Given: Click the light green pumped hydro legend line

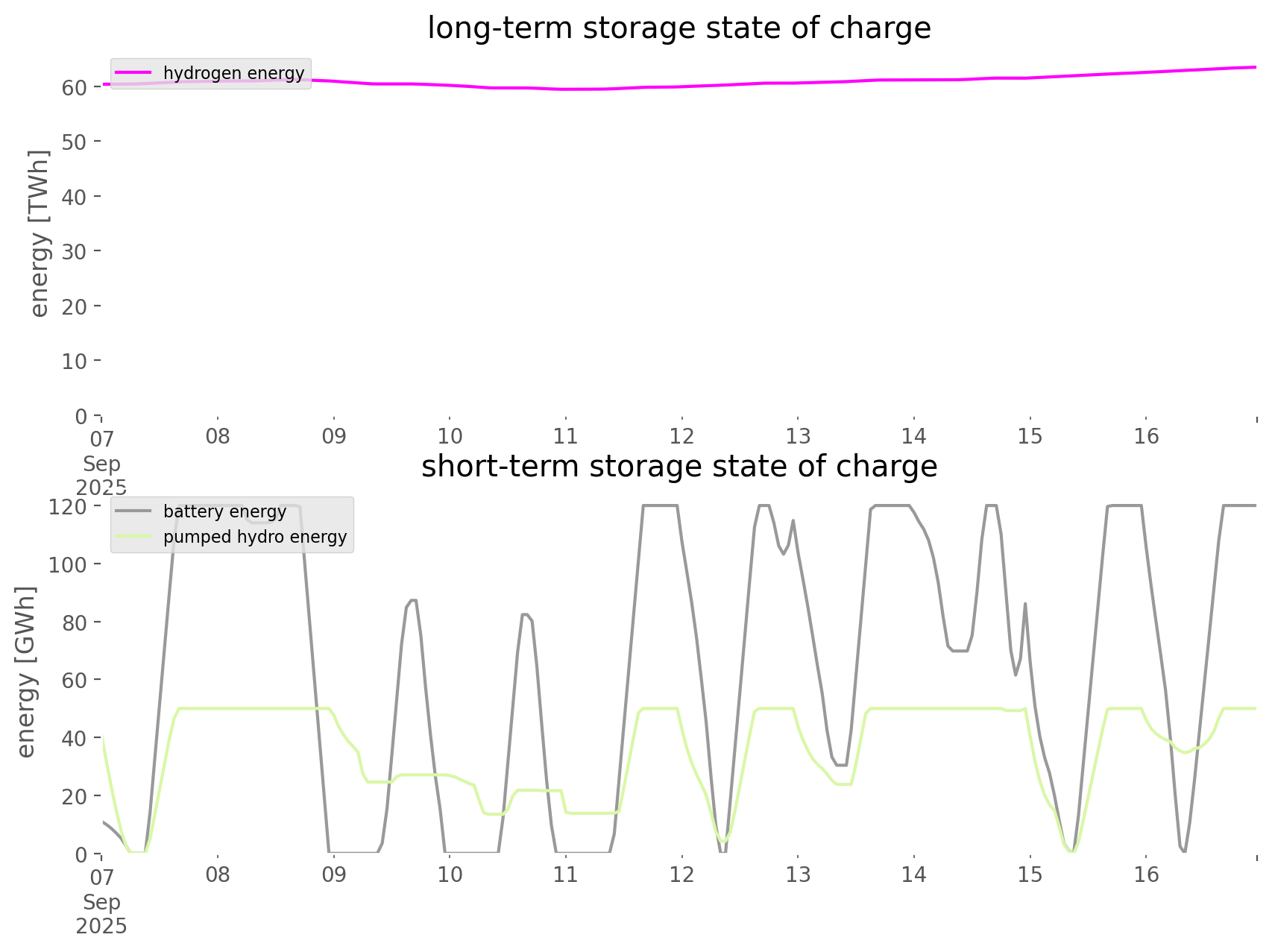Looking at the screenshot, I should tap(134, 537).
